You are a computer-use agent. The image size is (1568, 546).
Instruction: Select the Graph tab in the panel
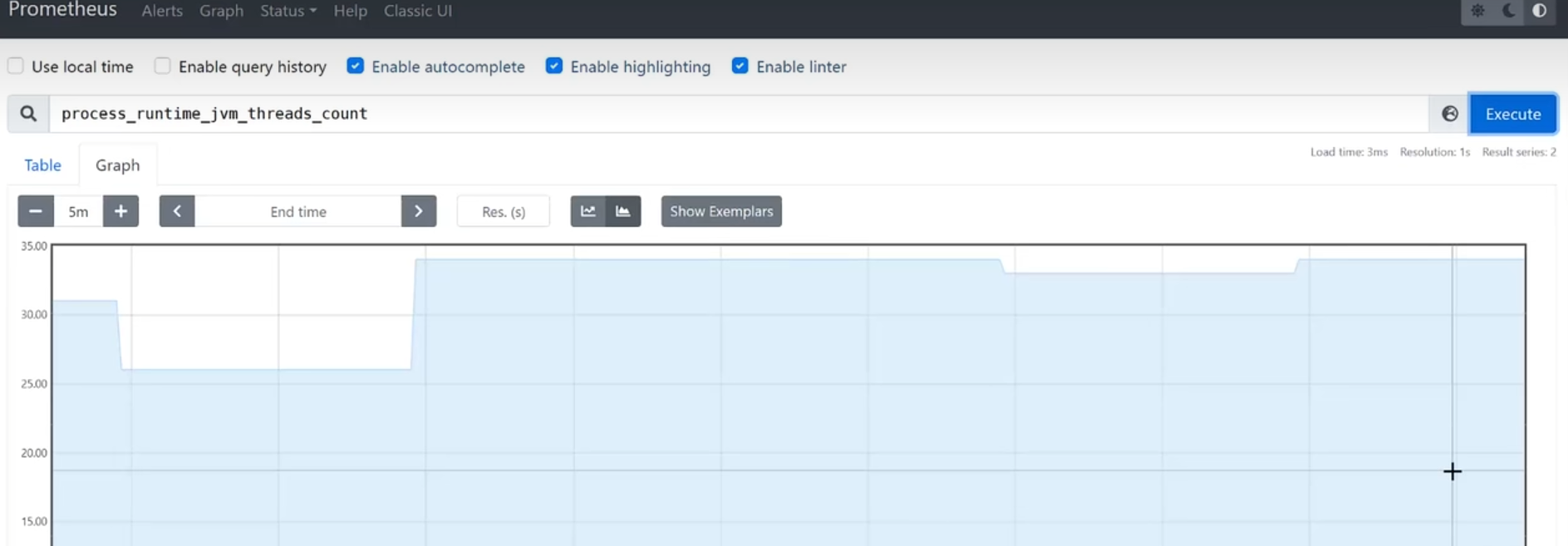pyautogui.click(x=117, y=165)
